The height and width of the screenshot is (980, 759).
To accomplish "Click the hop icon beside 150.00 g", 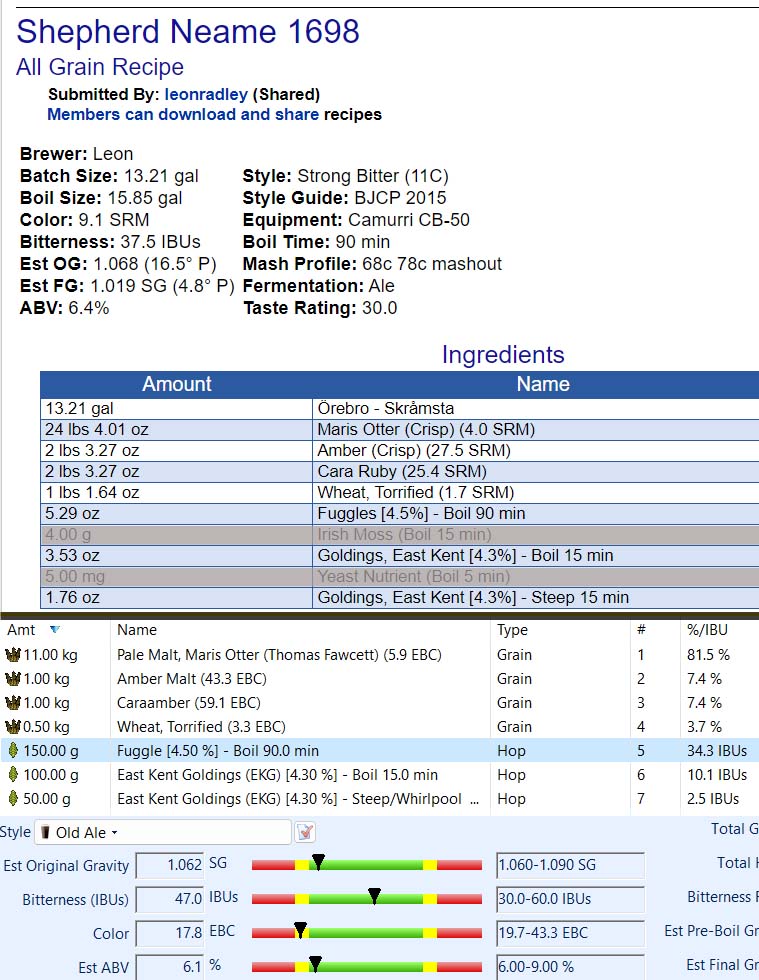I will pos(13,750).
